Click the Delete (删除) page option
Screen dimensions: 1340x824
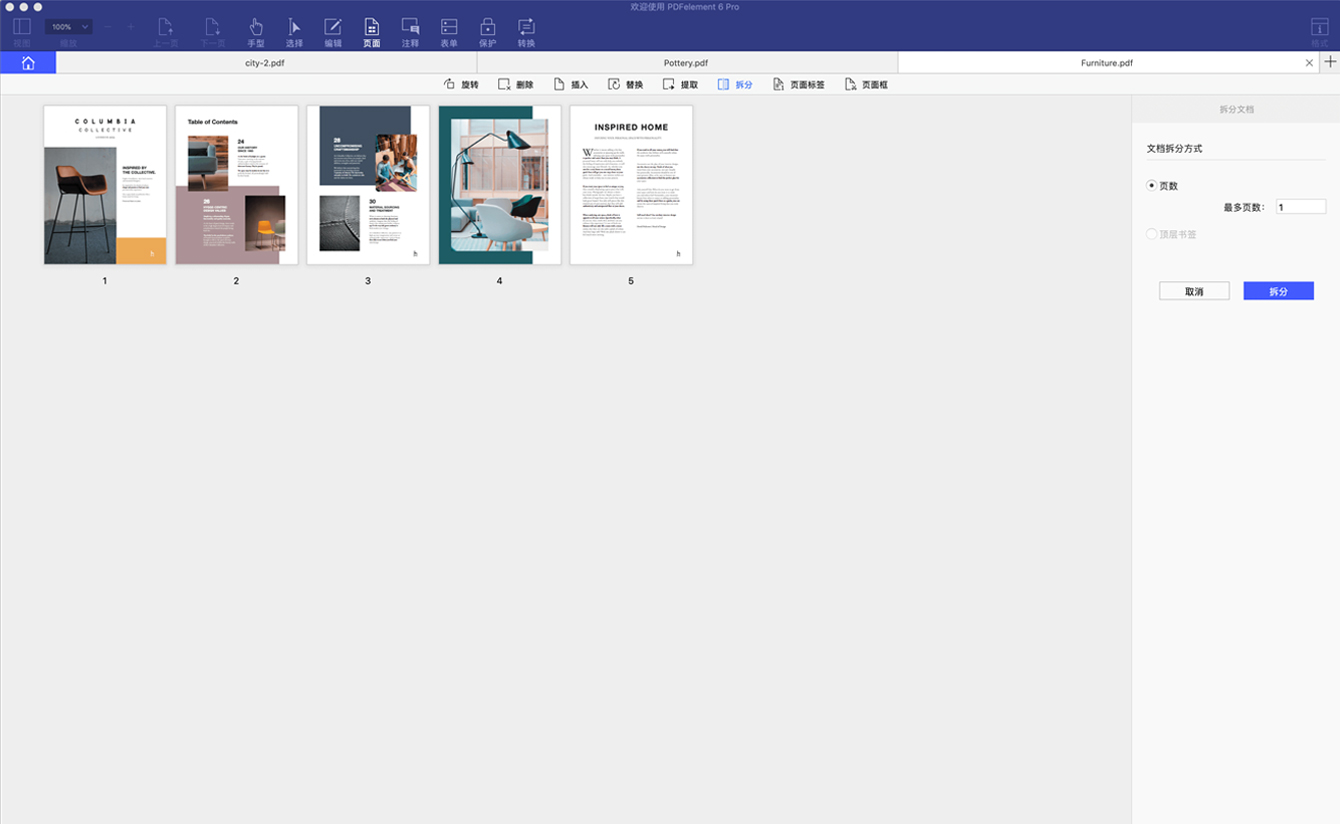(516, 85)
